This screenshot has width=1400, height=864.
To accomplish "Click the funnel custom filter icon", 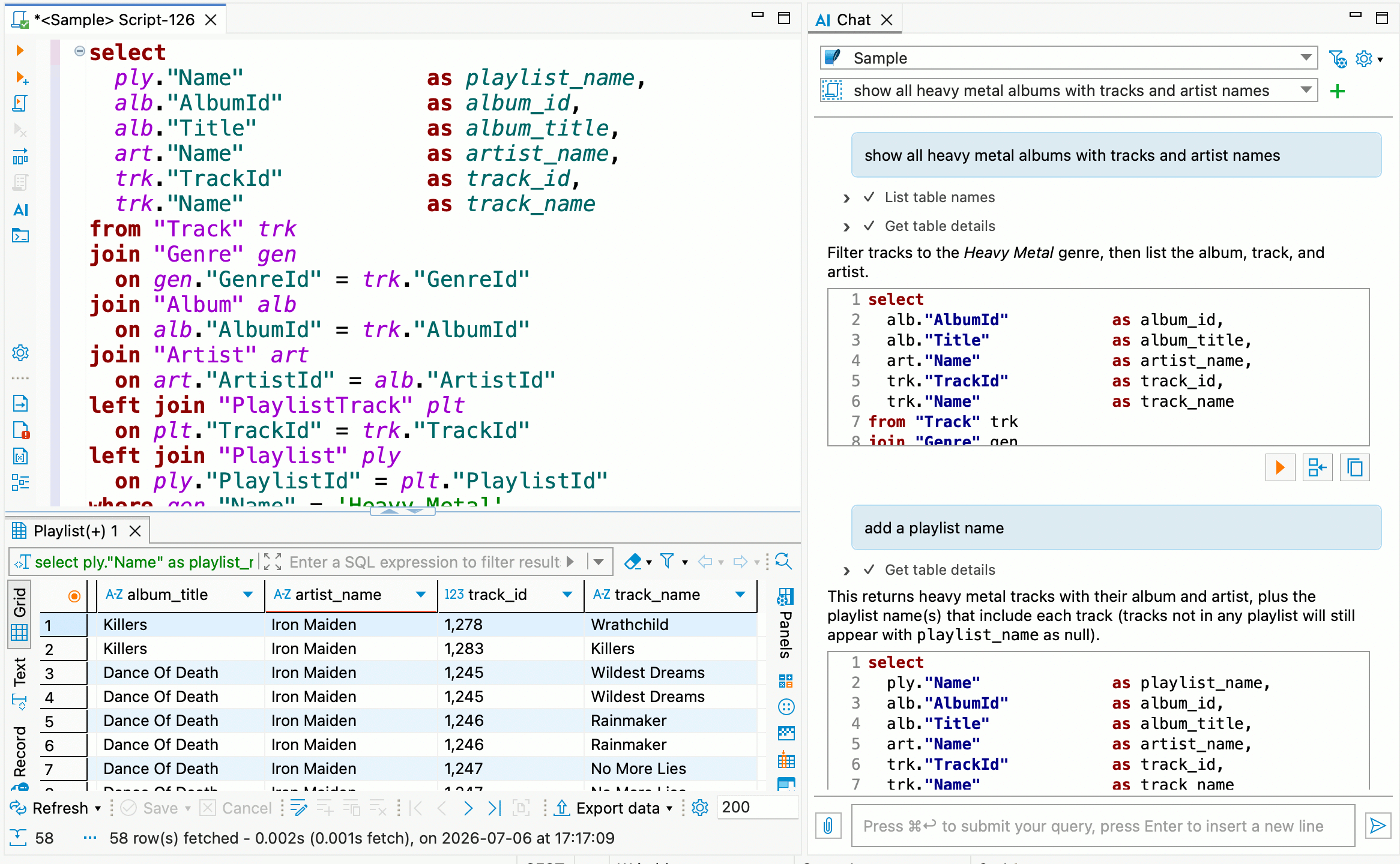I will [667, 562].
